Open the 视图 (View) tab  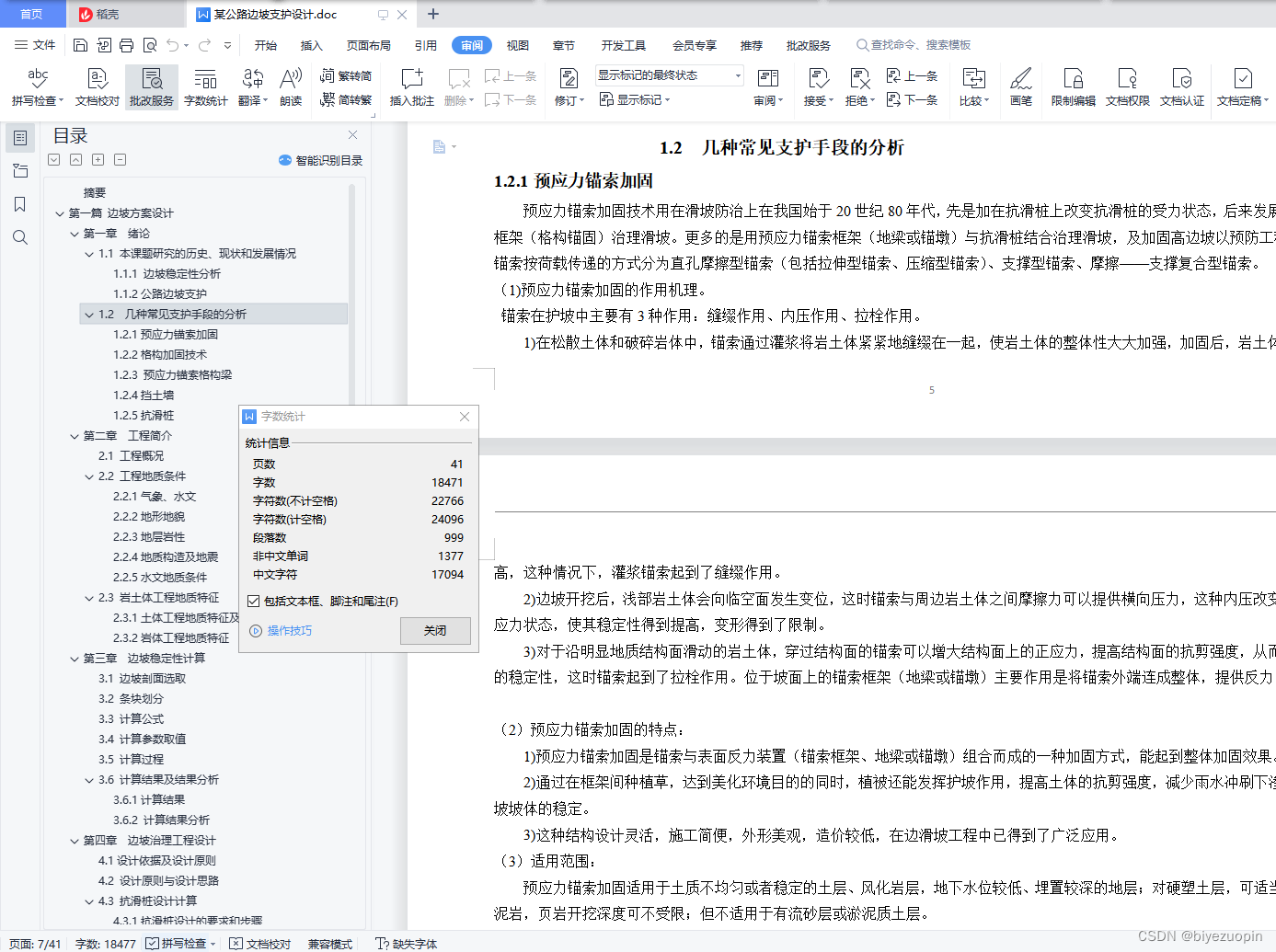tap(518, 45)
